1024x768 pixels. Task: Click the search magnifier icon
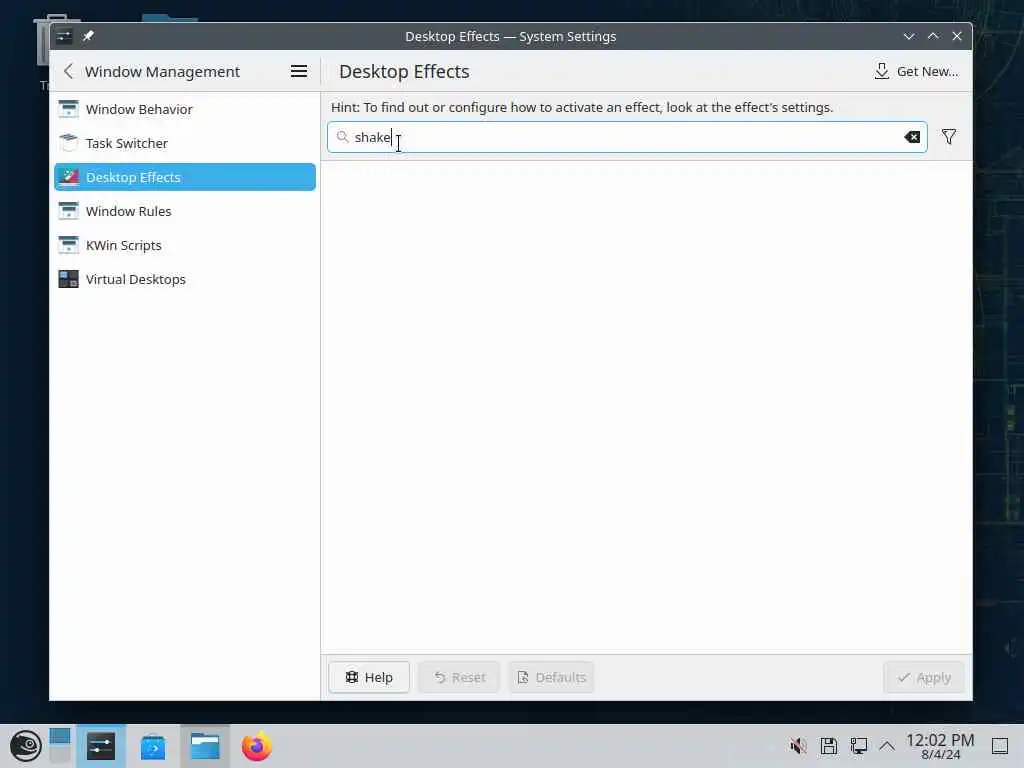point(342,136)
